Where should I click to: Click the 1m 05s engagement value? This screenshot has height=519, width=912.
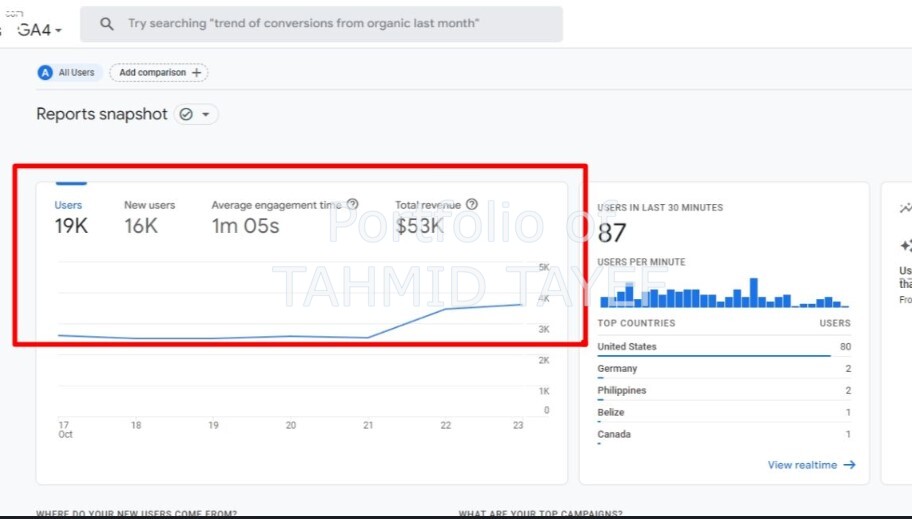245,226
